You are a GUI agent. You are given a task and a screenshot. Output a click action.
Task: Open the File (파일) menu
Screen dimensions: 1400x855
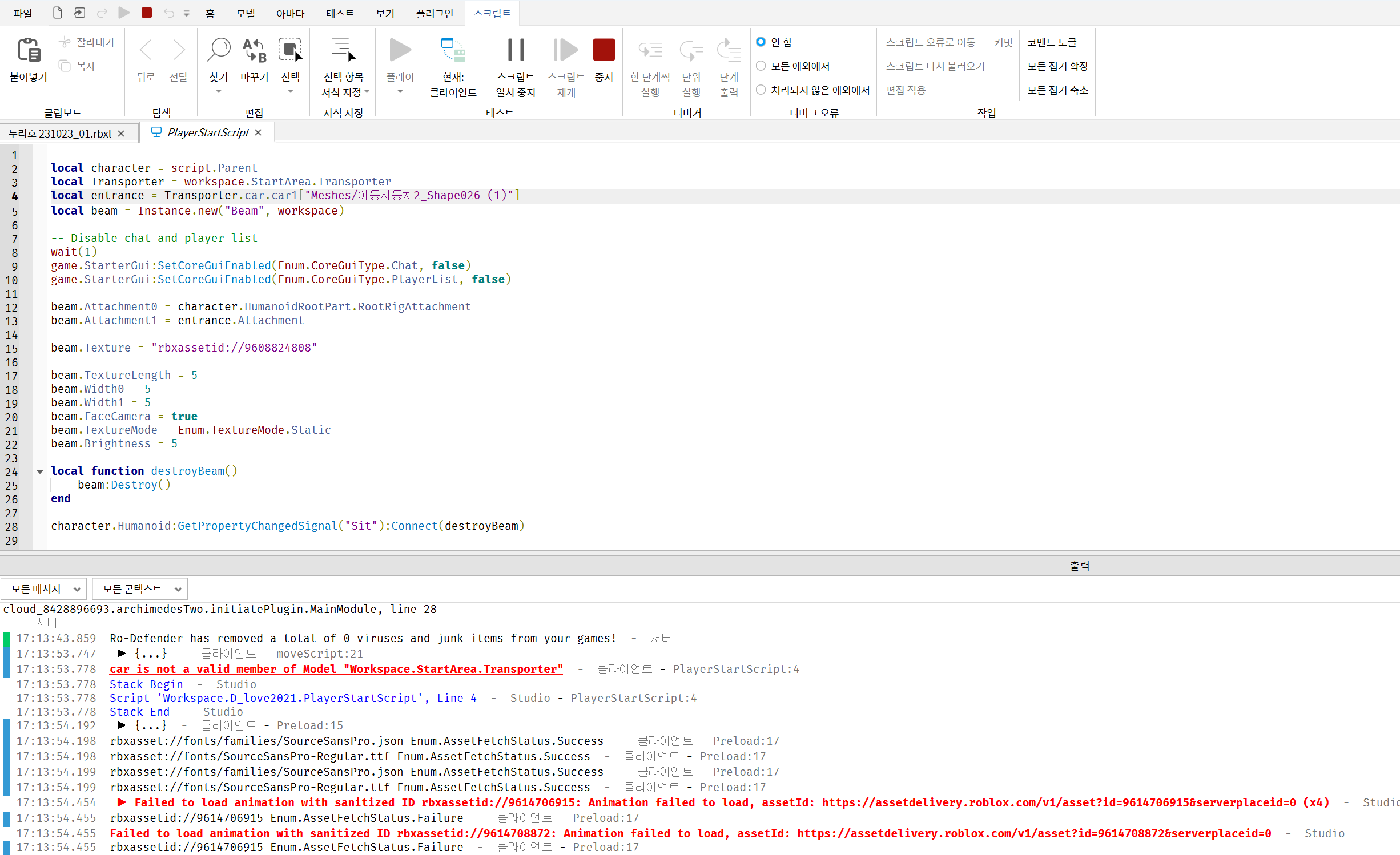point(23,13)
